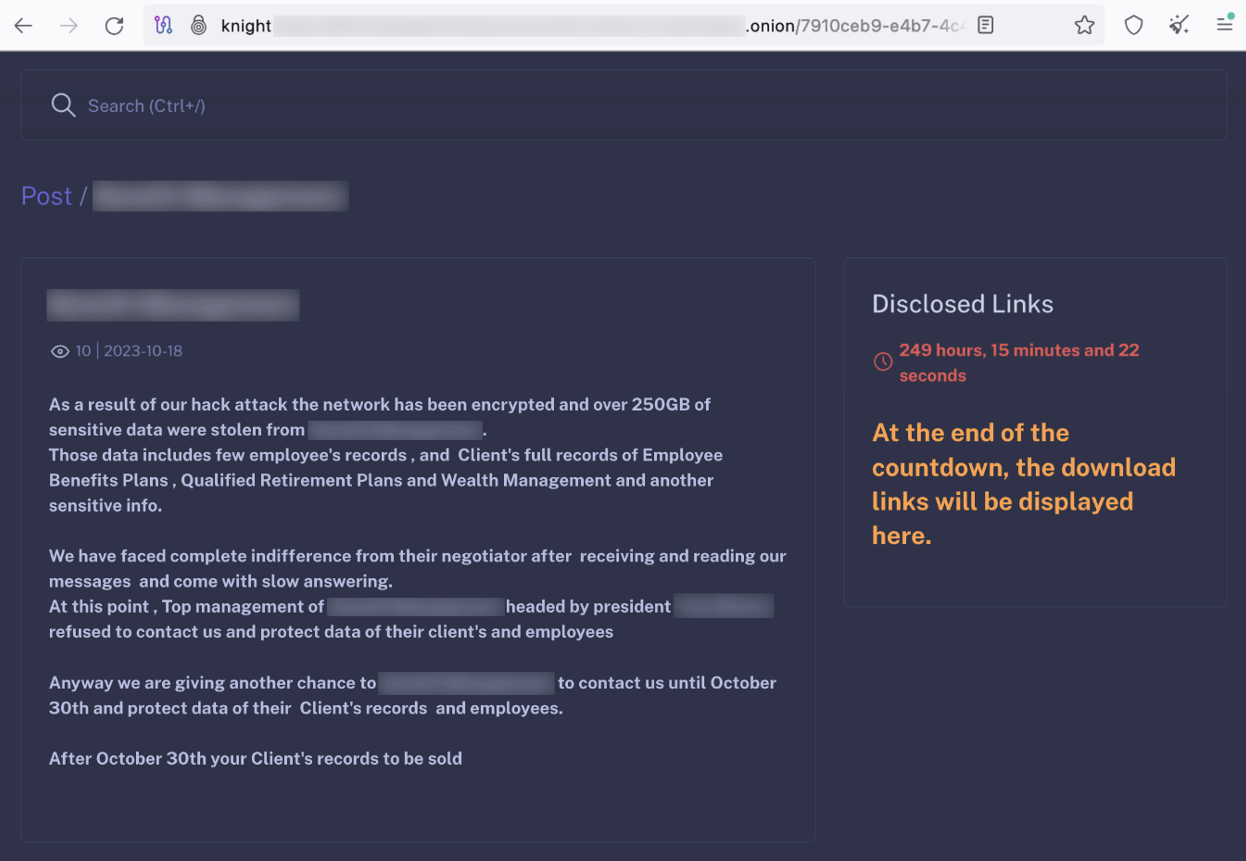
Task: Toggle reader view in address bar
Action: click(986, 26)
